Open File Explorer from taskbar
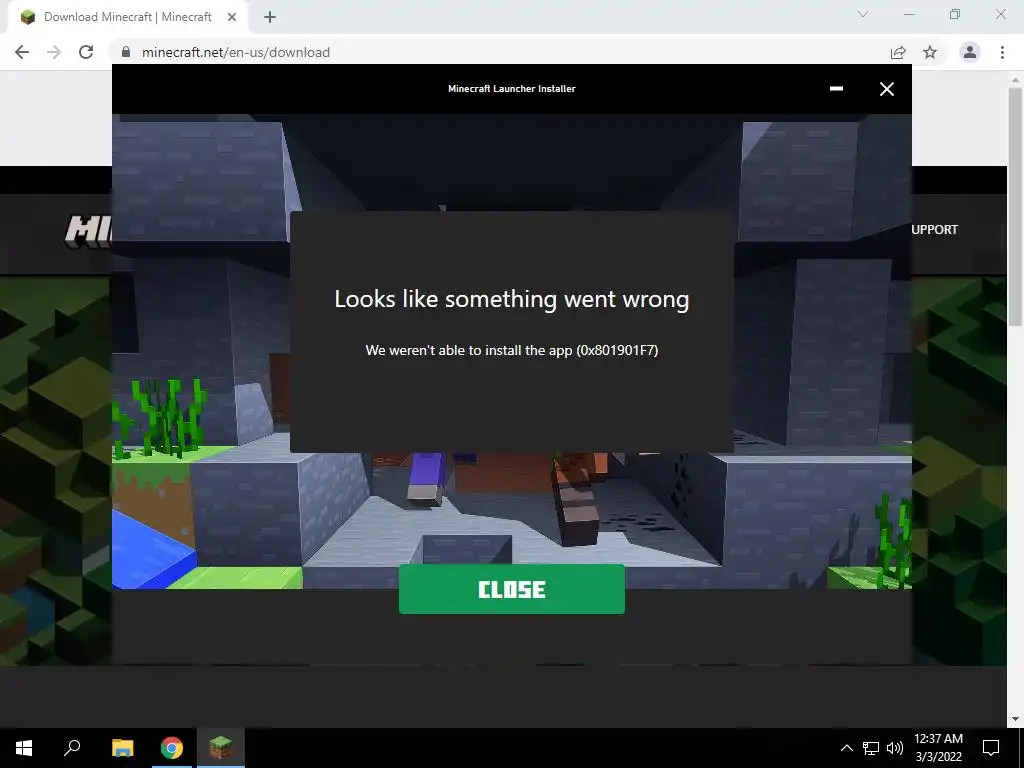Viewport: 1024px width, 768px height. [x=122, y=748]
